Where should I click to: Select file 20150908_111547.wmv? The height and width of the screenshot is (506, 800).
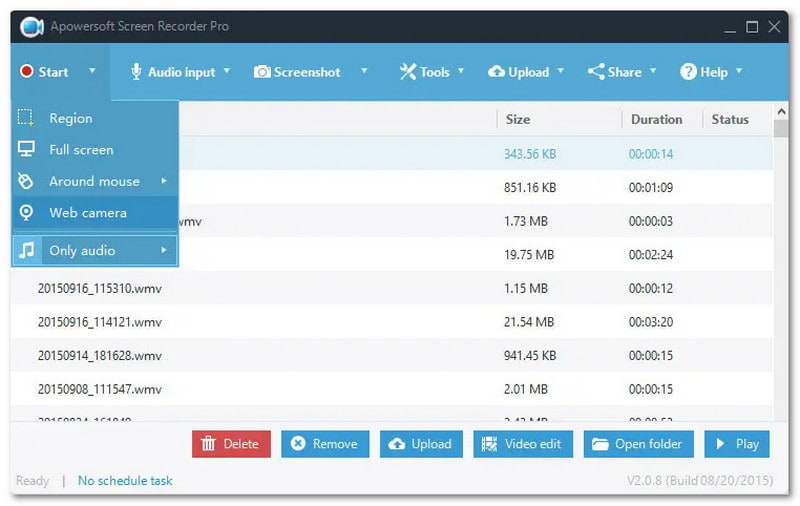(x=99, y=389)
